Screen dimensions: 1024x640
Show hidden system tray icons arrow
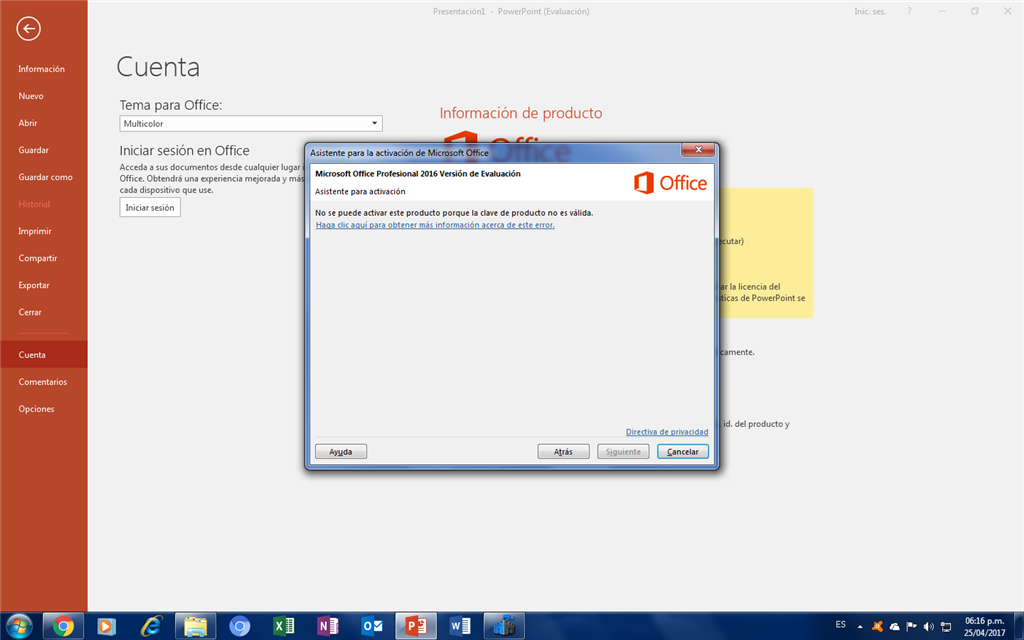pos(860,627)
